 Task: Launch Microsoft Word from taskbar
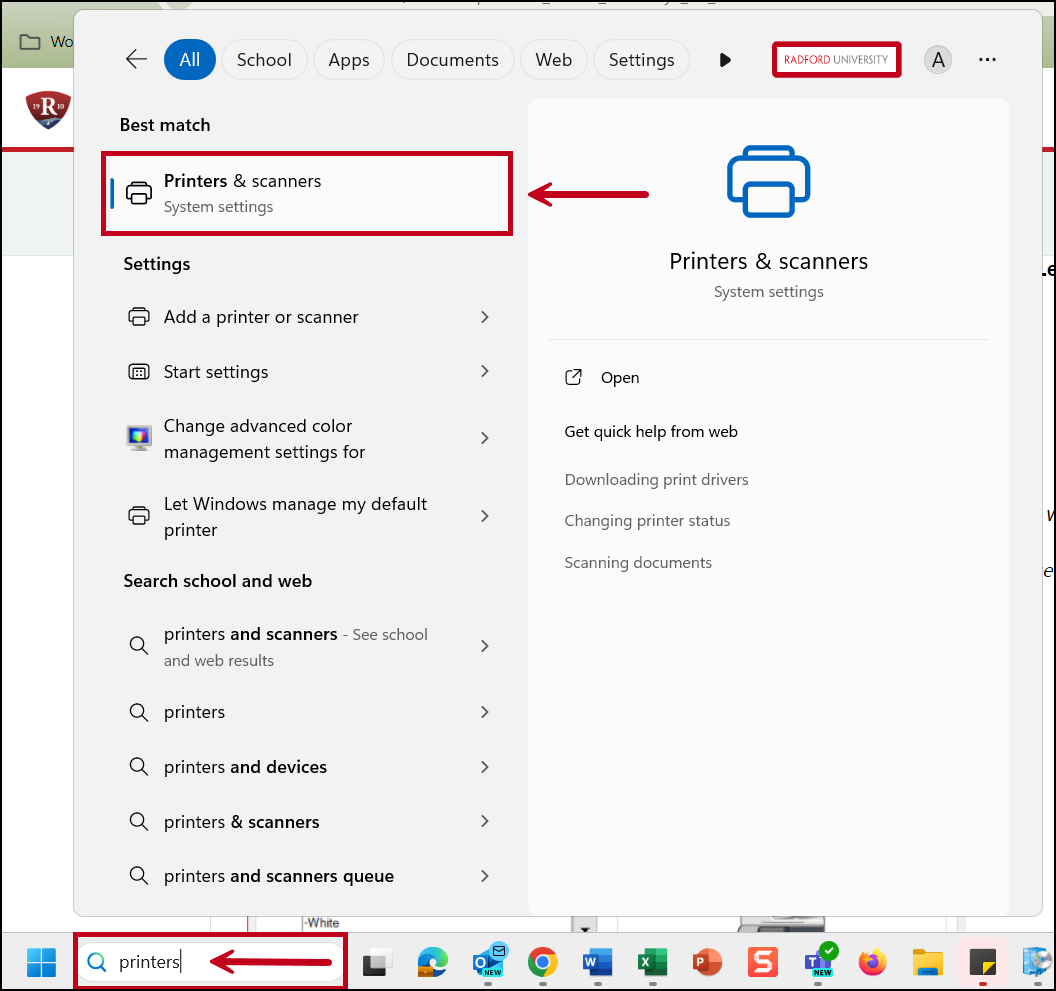[597, 963]
